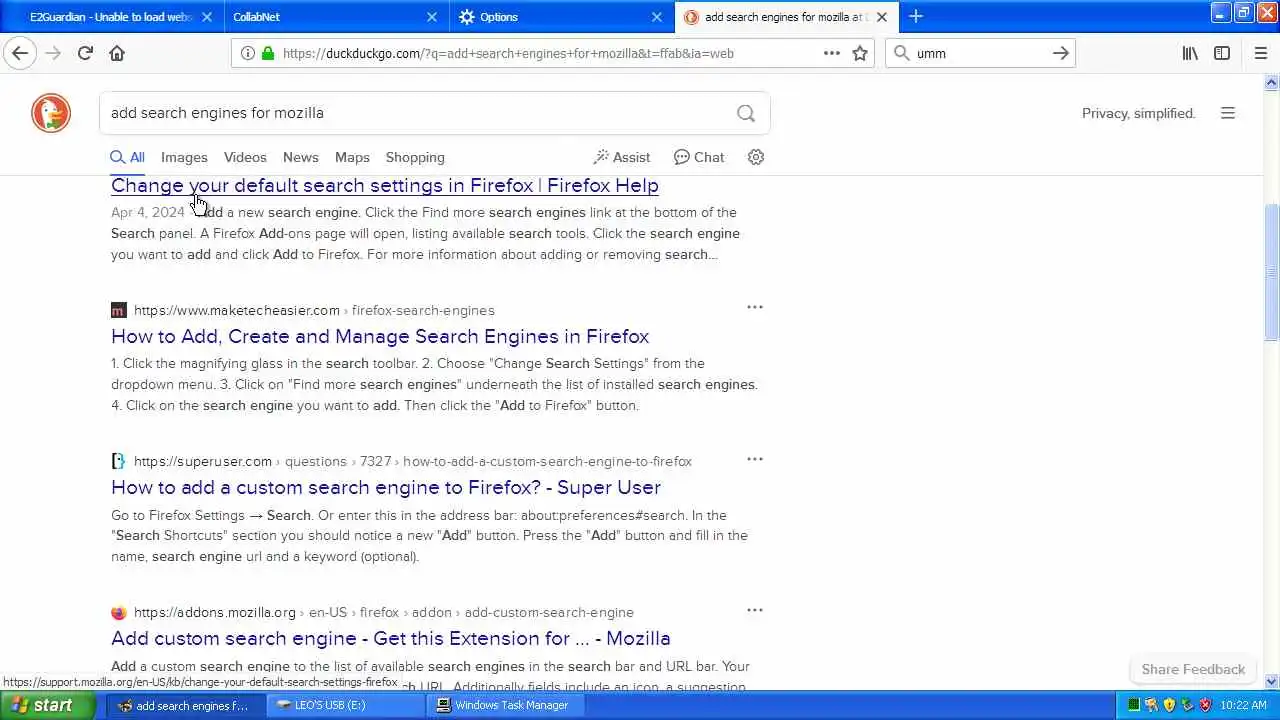The height and width of the screenshot is (720, 1280).
Task: Open "Add custom search engine" Mozilla extension link
Action: click(391, 638)
